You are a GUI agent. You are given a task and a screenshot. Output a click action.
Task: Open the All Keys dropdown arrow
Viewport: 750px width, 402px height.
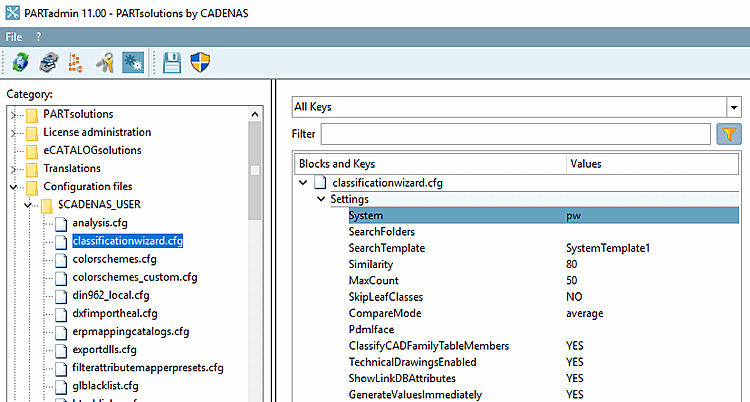734,107
